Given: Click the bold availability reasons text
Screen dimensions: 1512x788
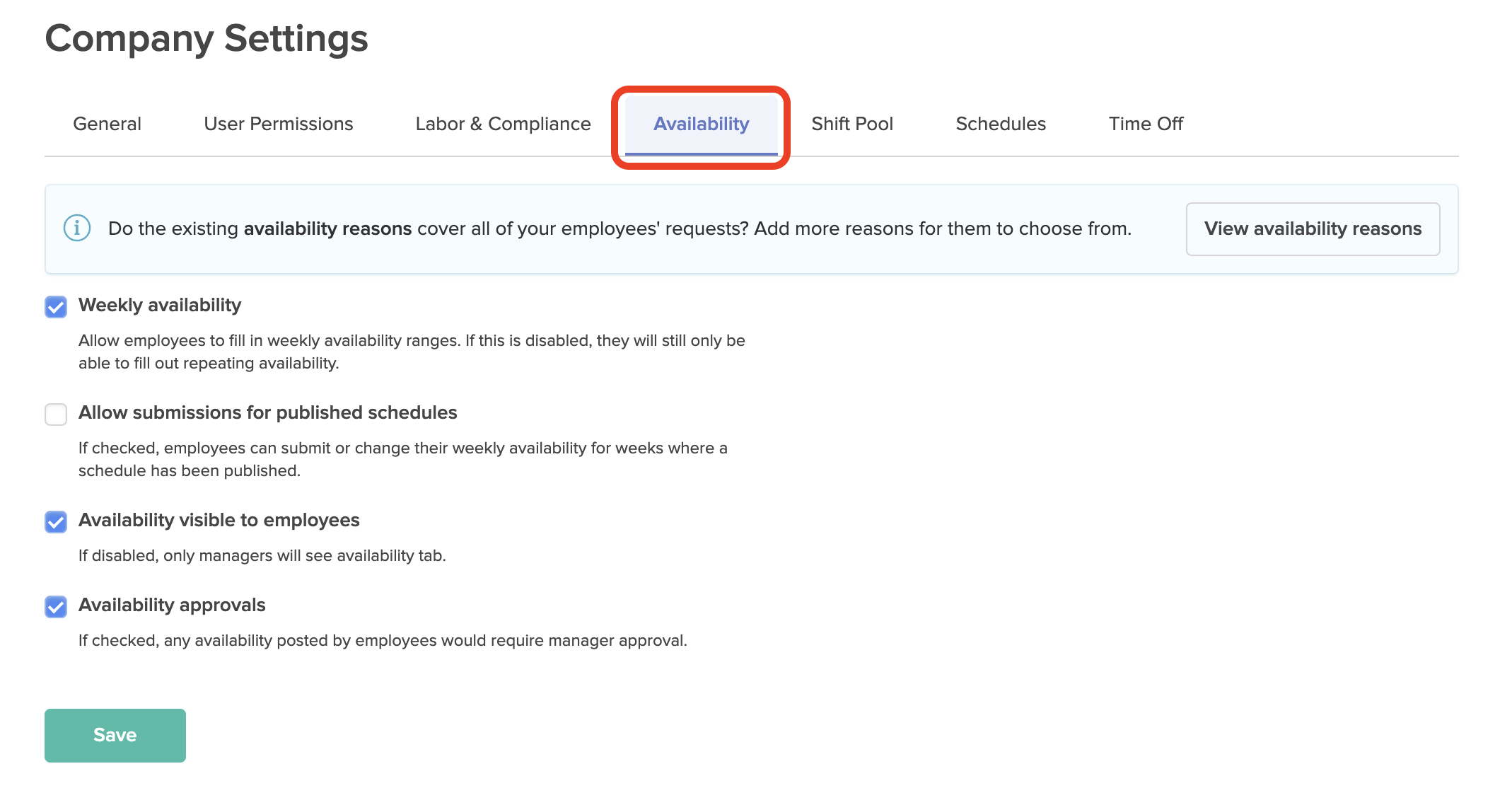Looking at the screenshot, I should click(x=328, y=228).
